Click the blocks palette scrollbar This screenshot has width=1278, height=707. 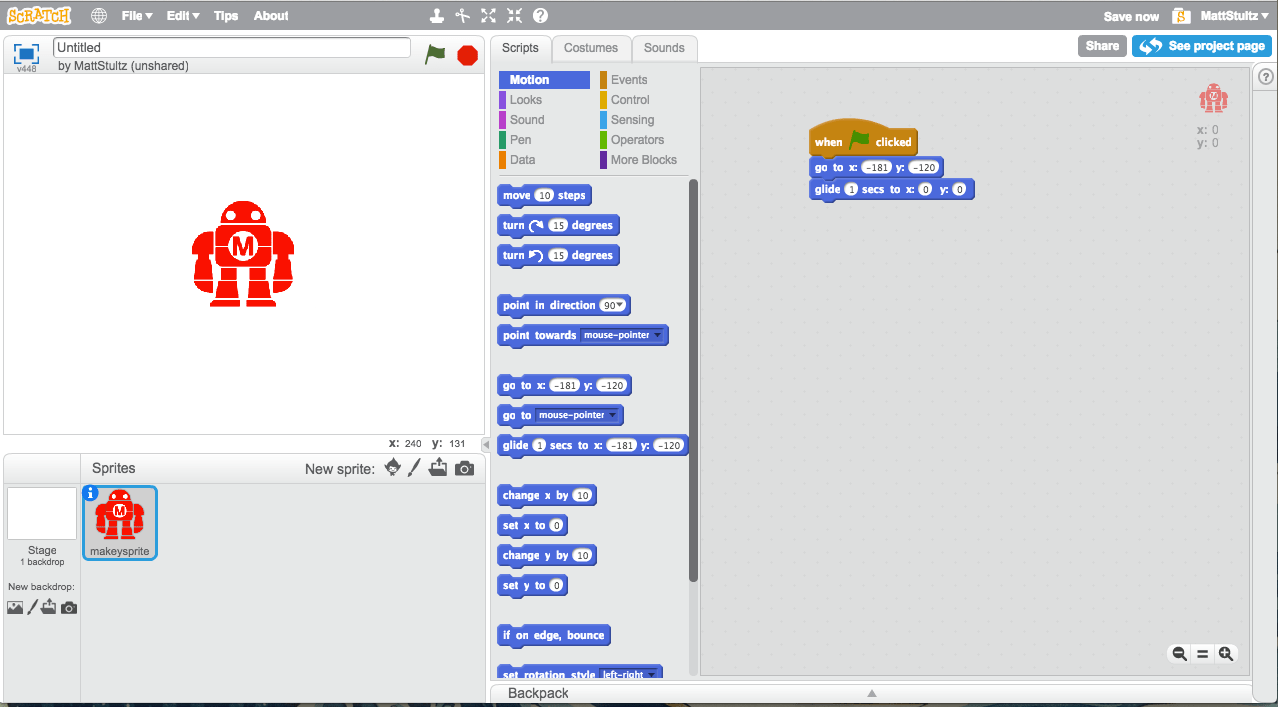[x=693, y=380]
